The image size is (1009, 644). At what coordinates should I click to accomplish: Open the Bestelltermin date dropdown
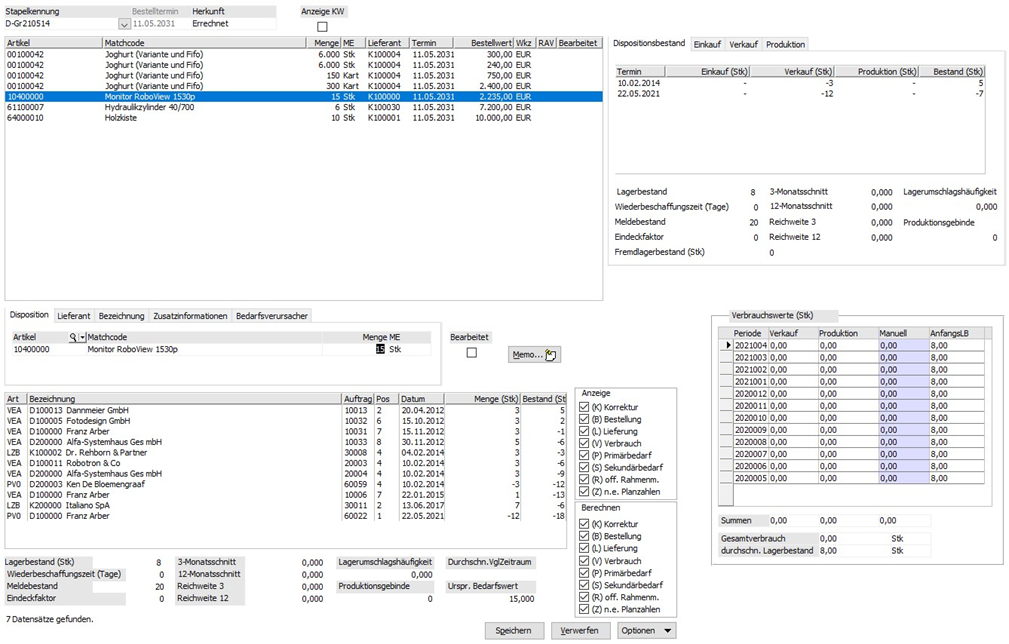(124, 23)
